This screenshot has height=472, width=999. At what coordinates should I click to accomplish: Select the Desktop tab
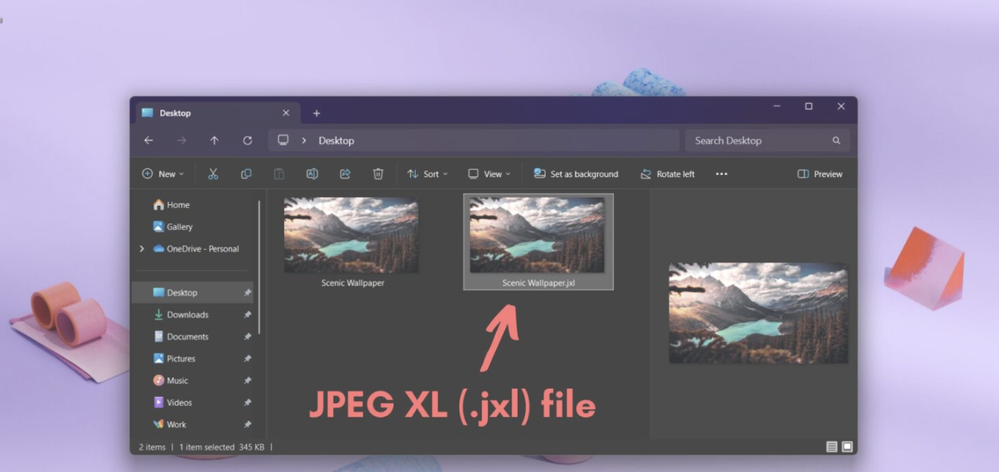tap(217, 113)
